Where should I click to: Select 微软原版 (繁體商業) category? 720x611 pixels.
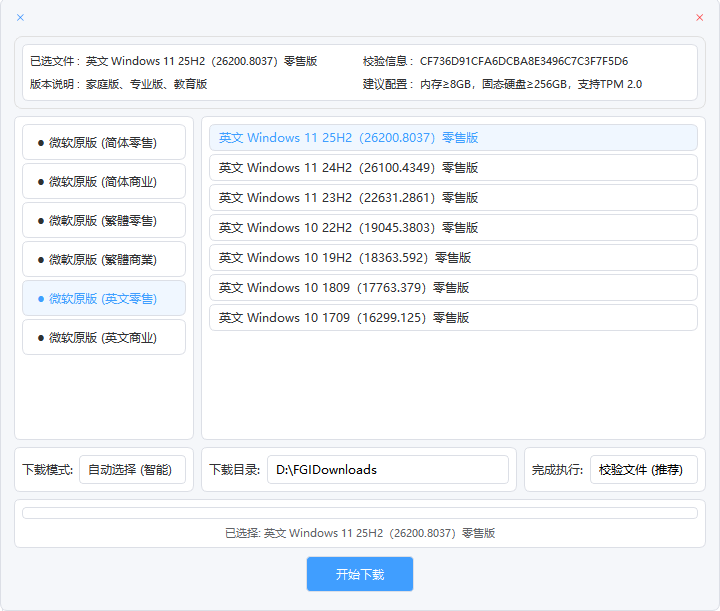coord(104,259)
